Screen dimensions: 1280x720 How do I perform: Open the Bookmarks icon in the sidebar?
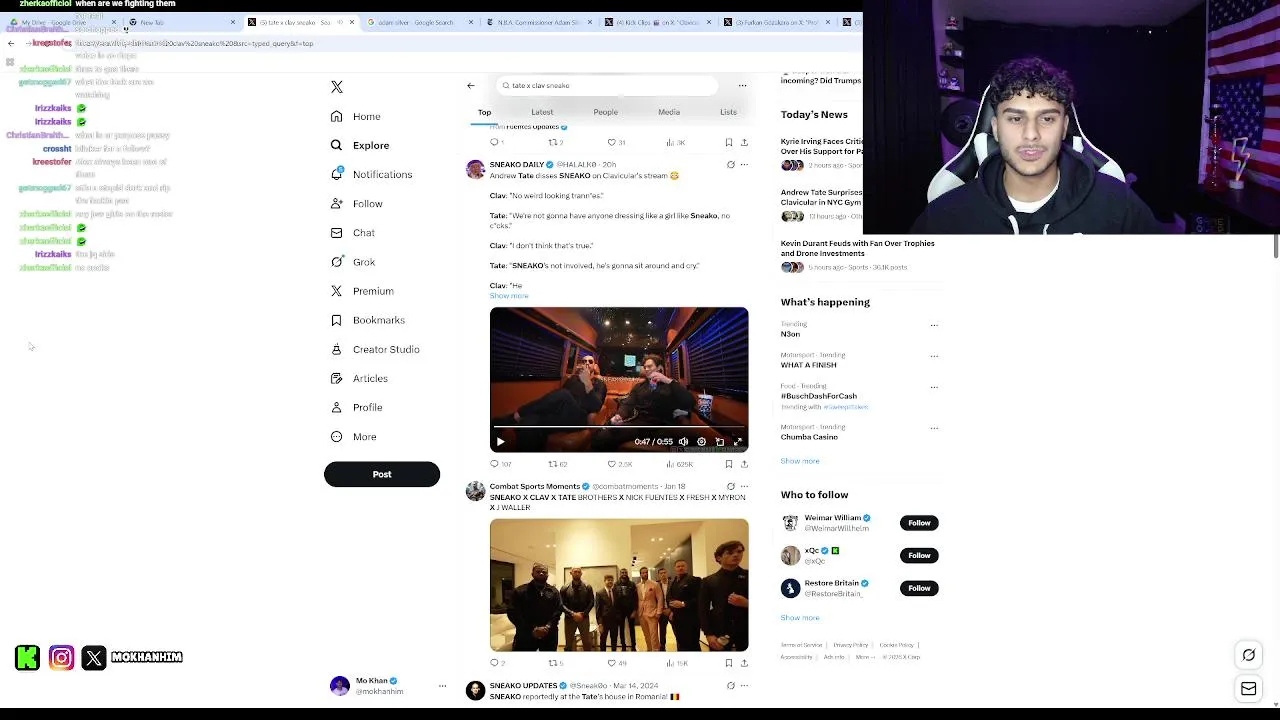pyautogui.click(x=337, y=320)
